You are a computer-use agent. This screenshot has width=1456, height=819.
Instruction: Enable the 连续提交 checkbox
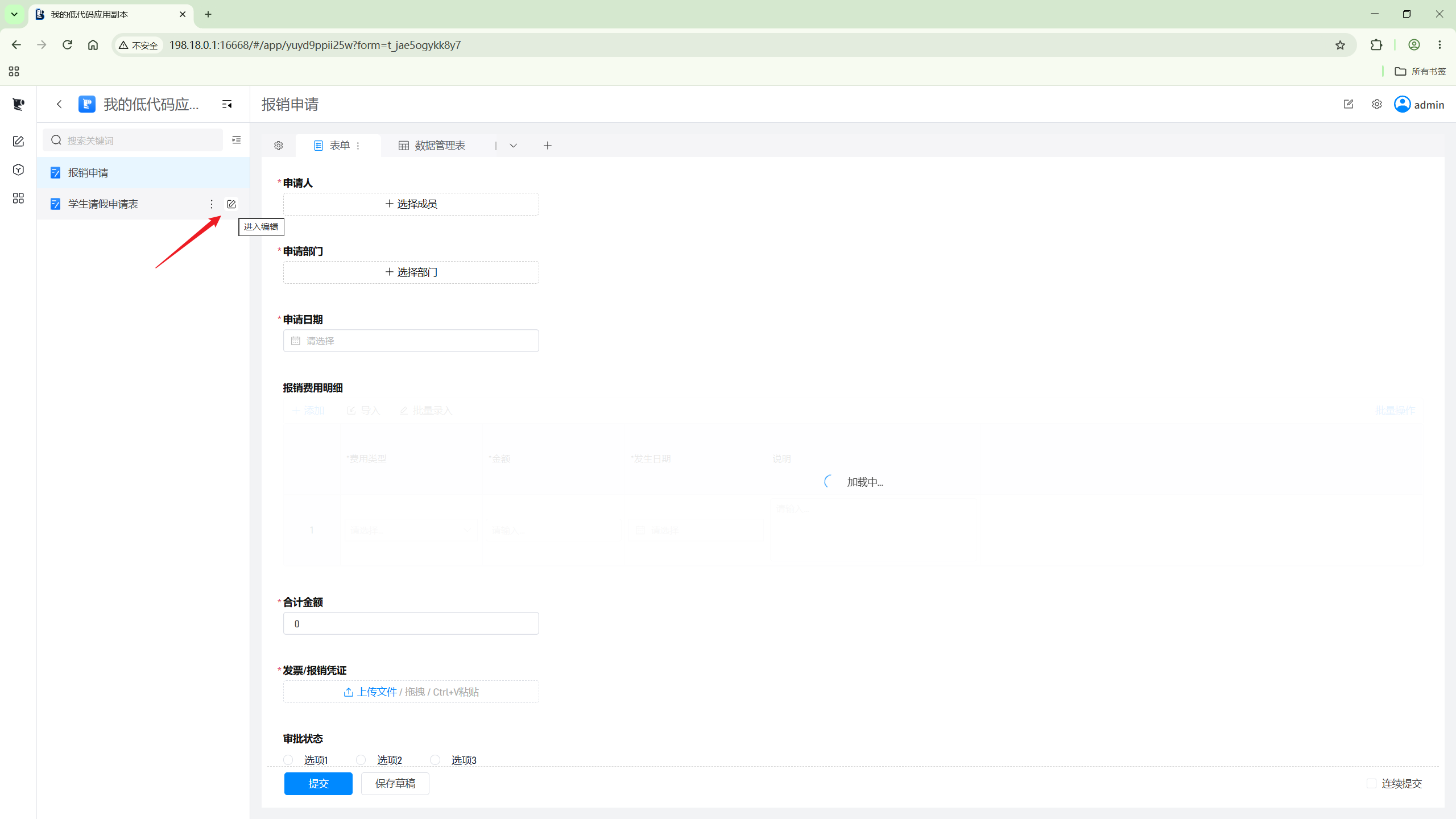coord(1371,784)
